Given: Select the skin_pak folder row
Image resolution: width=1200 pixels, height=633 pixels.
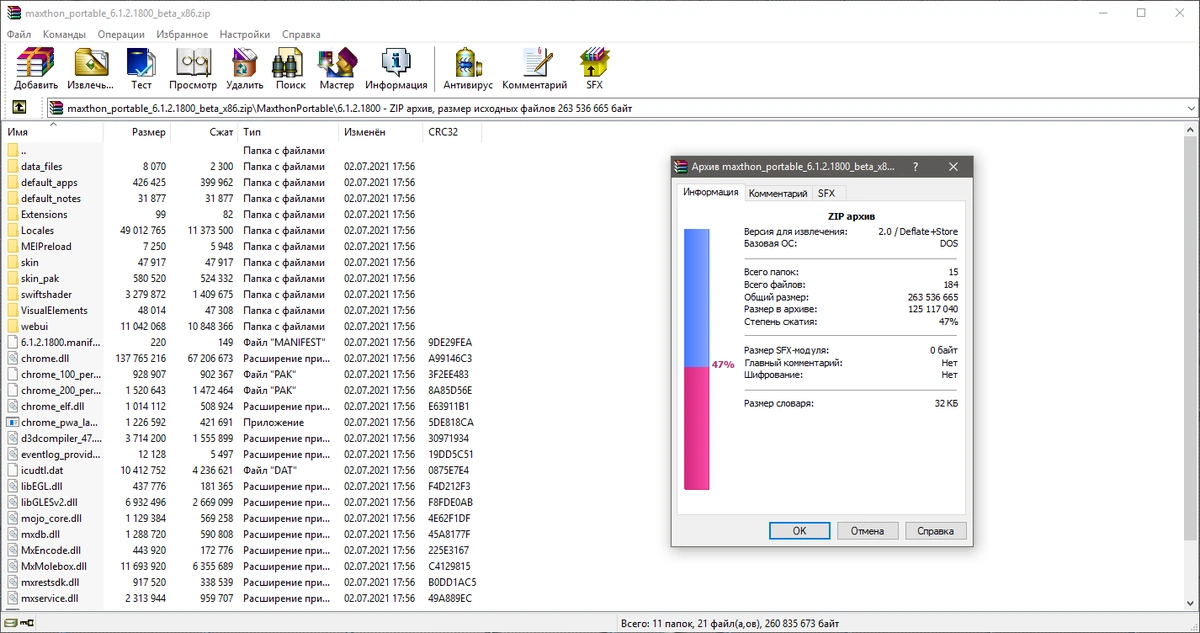Looking at the screenshot, I should tap(241, 278).
